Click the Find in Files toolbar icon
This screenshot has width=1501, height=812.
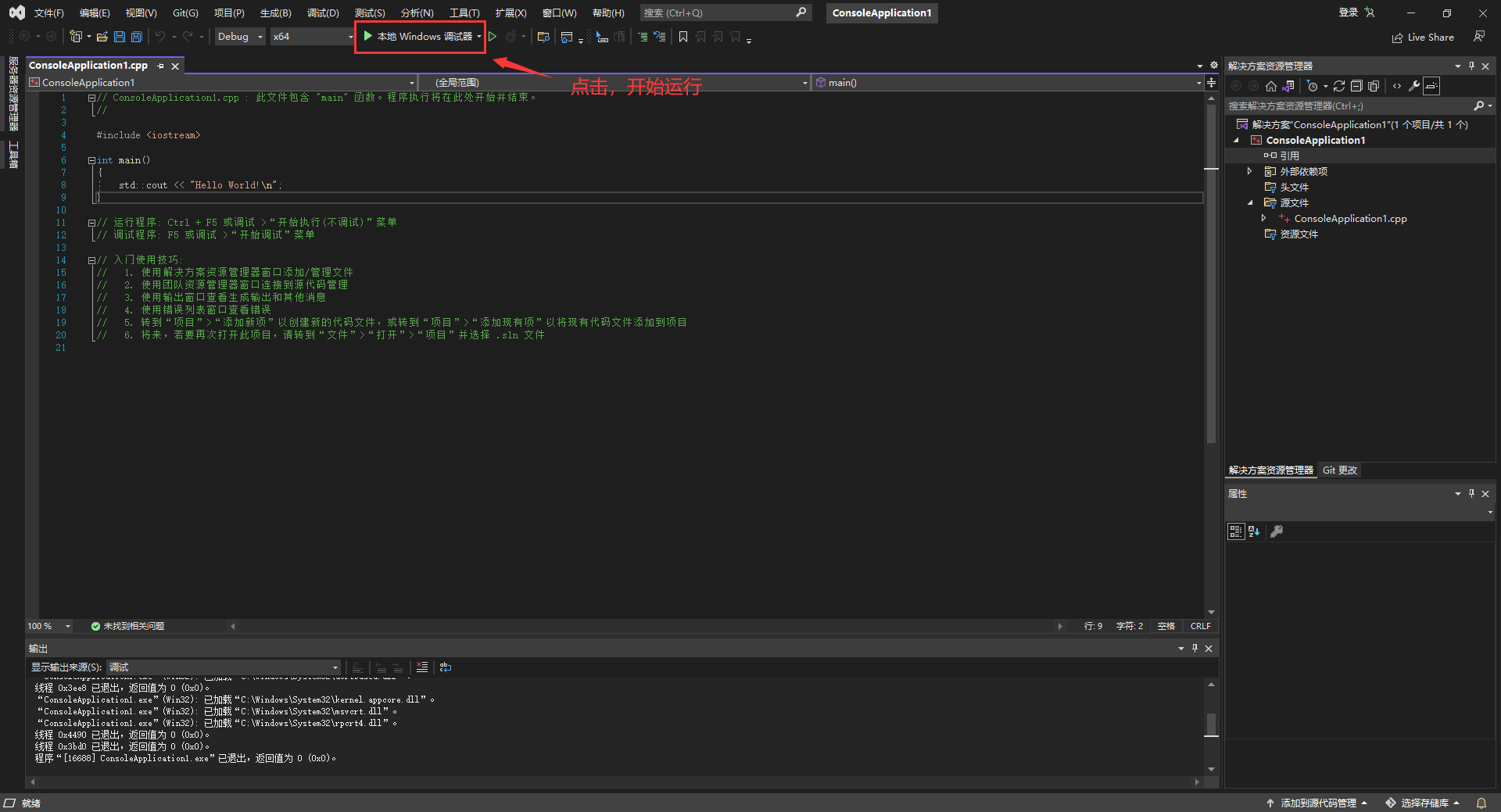pyautogui.click(x=544, y=37)
